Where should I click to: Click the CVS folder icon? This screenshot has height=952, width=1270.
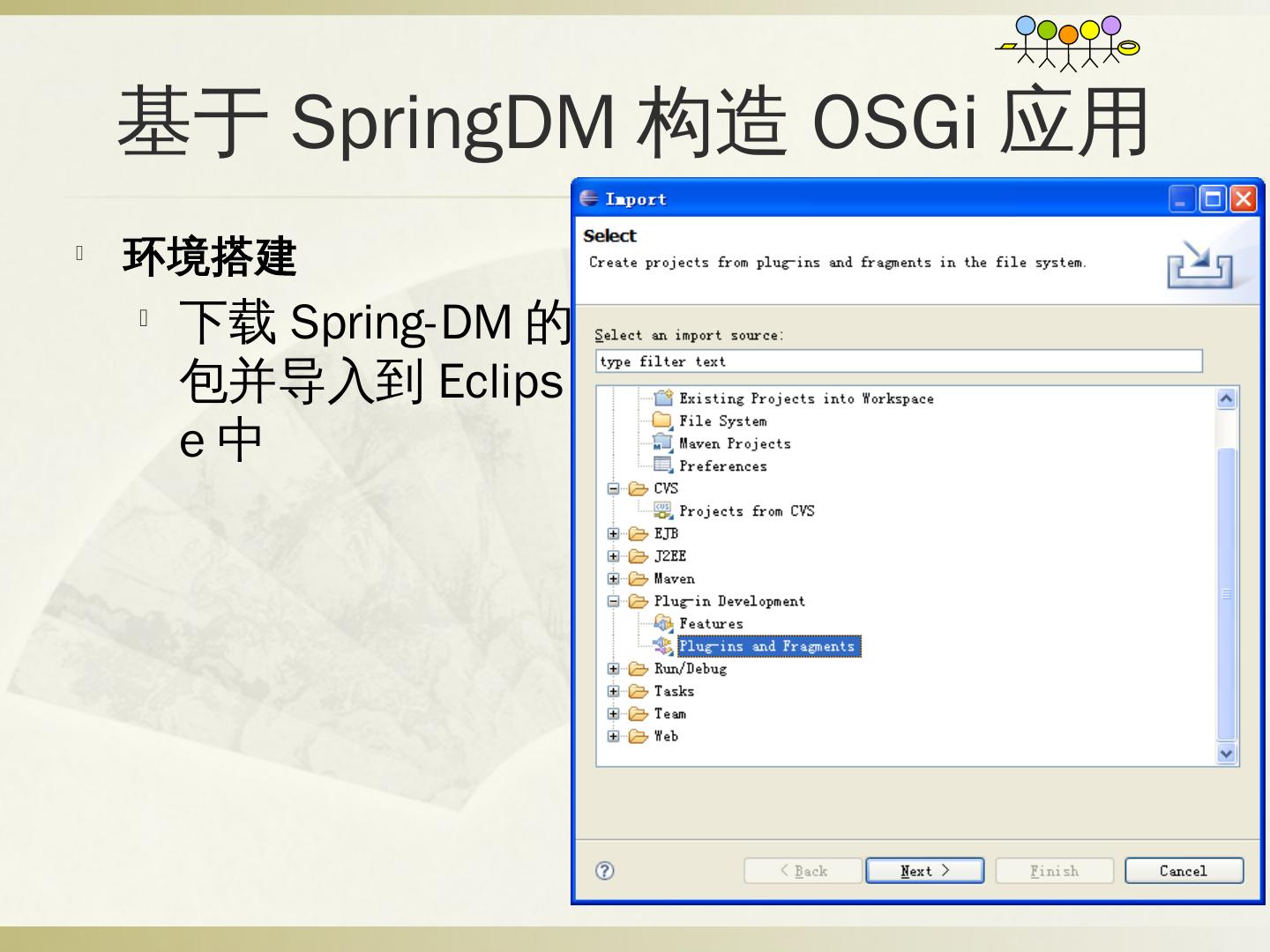click(638, 488)
